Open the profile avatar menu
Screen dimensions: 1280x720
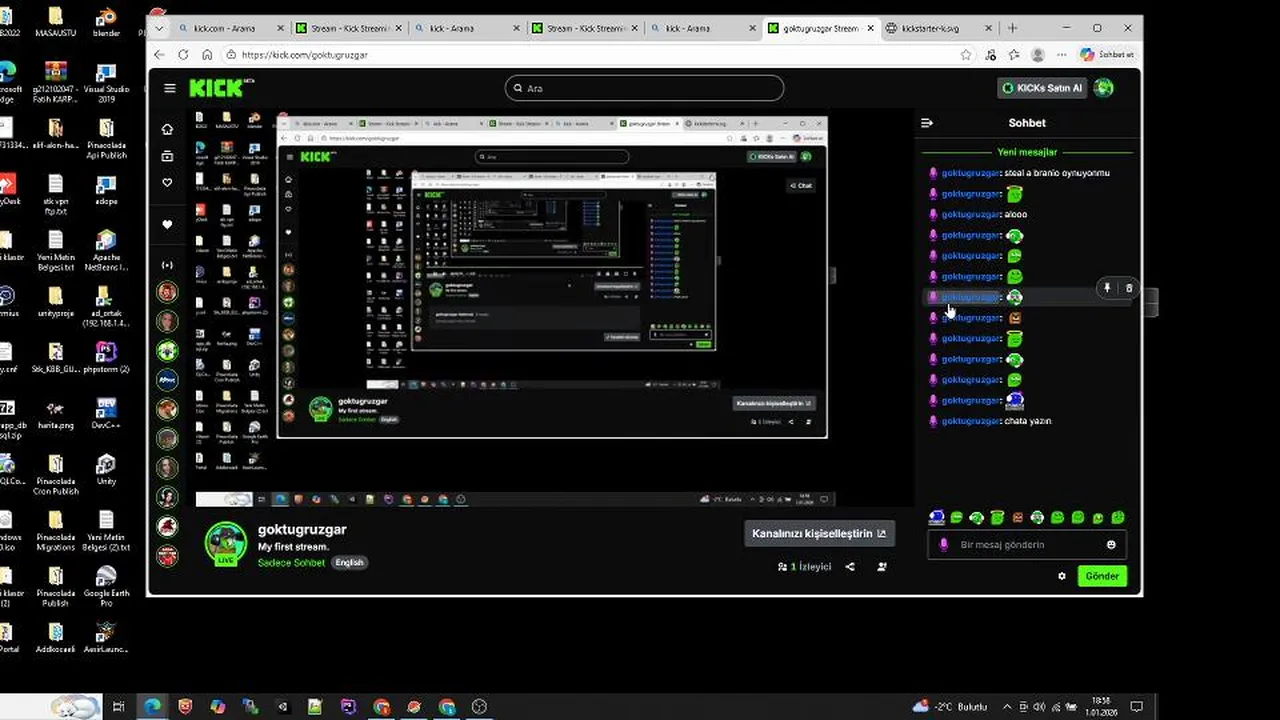point(1104,88)
